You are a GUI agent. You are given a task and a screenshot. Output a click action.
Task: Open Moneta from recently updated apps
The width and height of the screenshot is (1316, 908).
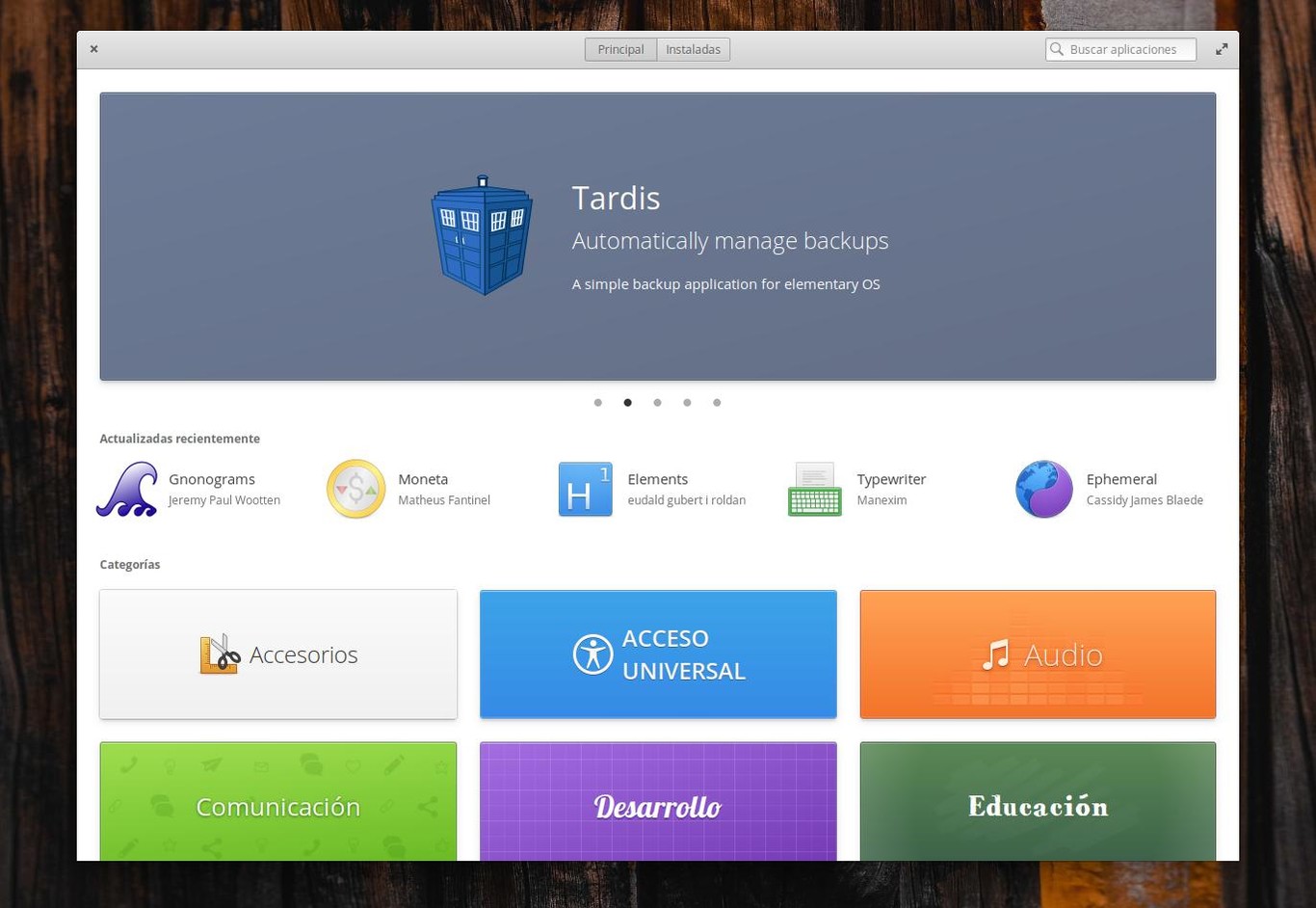coord(355,489)
